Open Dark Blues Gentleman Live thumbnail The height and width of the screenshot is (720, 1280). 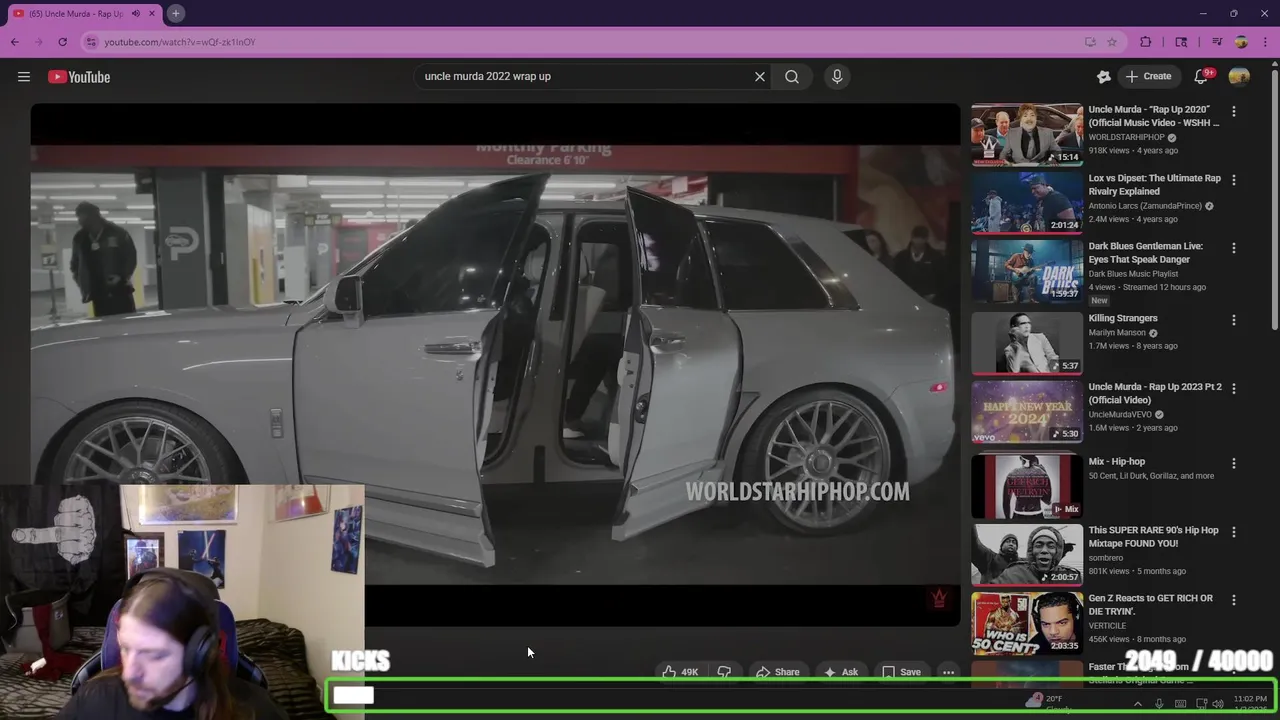point(1027,270)
